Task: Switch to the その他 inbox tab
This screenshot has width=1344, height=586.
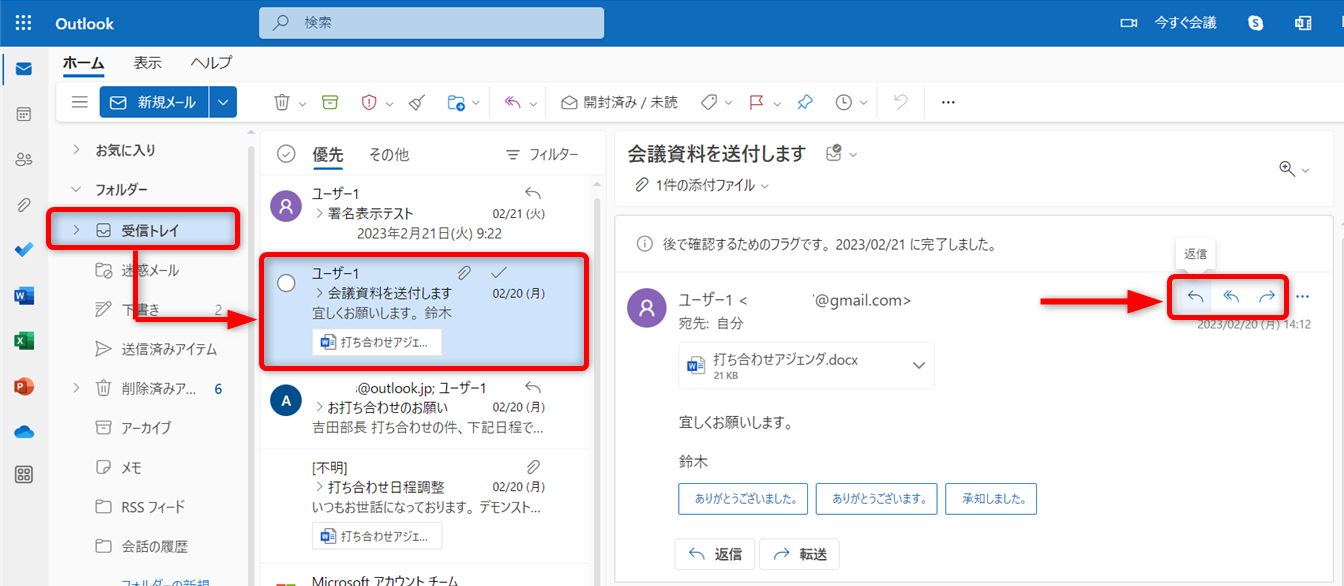Action: 388,155
